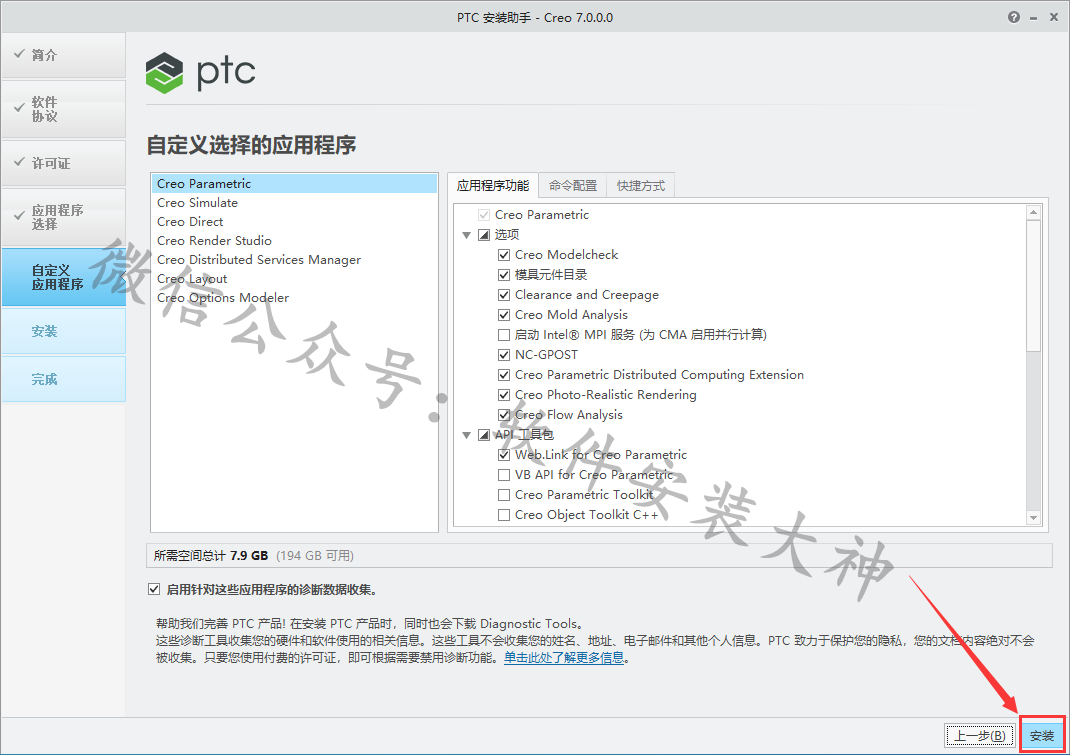Enable 启动 Intel MPI 服务 checkbox
Image resolution: width=1070 pixels, height=755 pixels.
(504, 335)
